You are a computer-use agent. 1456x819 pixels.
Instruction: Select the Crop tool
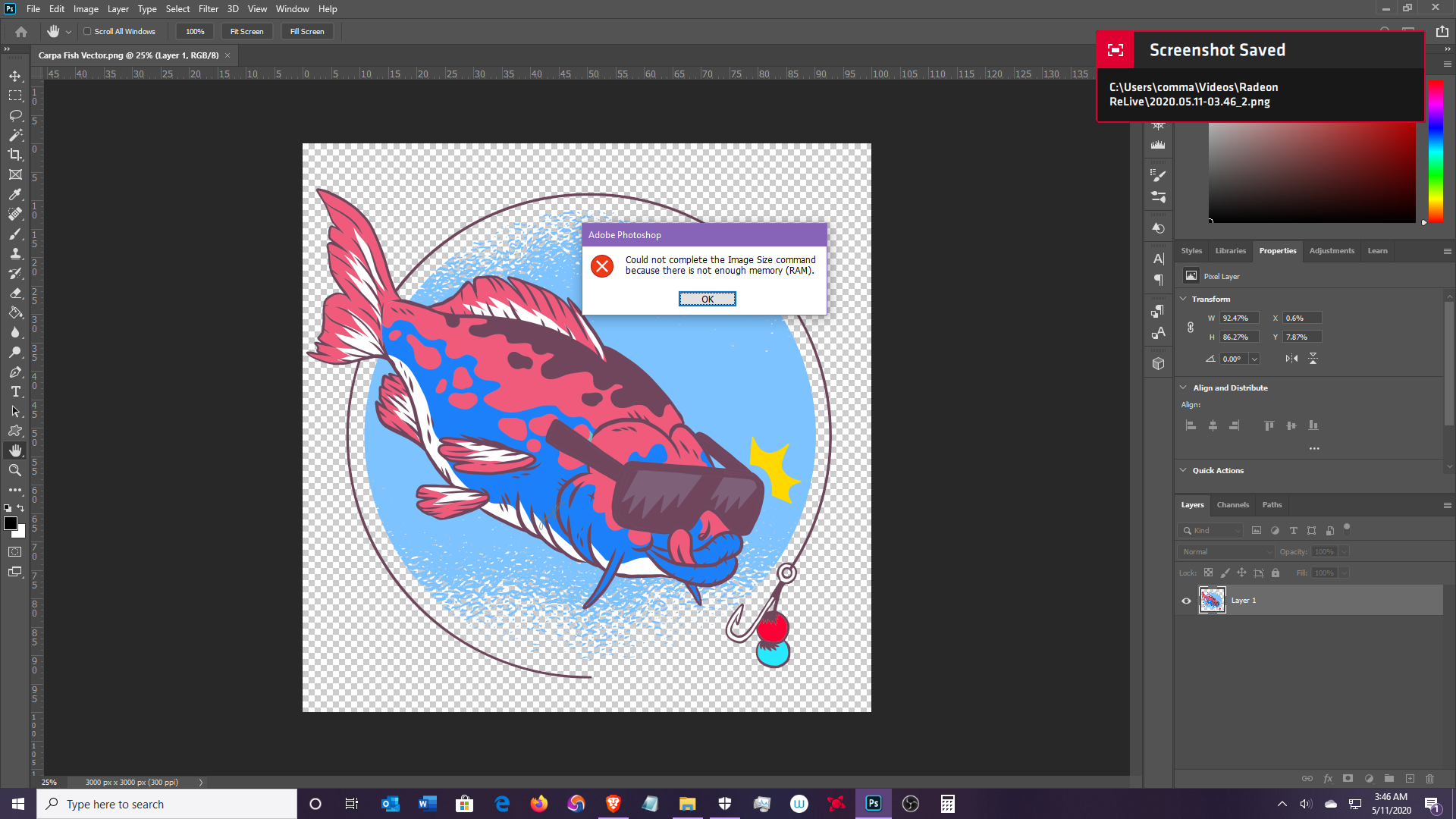point(15,155)
